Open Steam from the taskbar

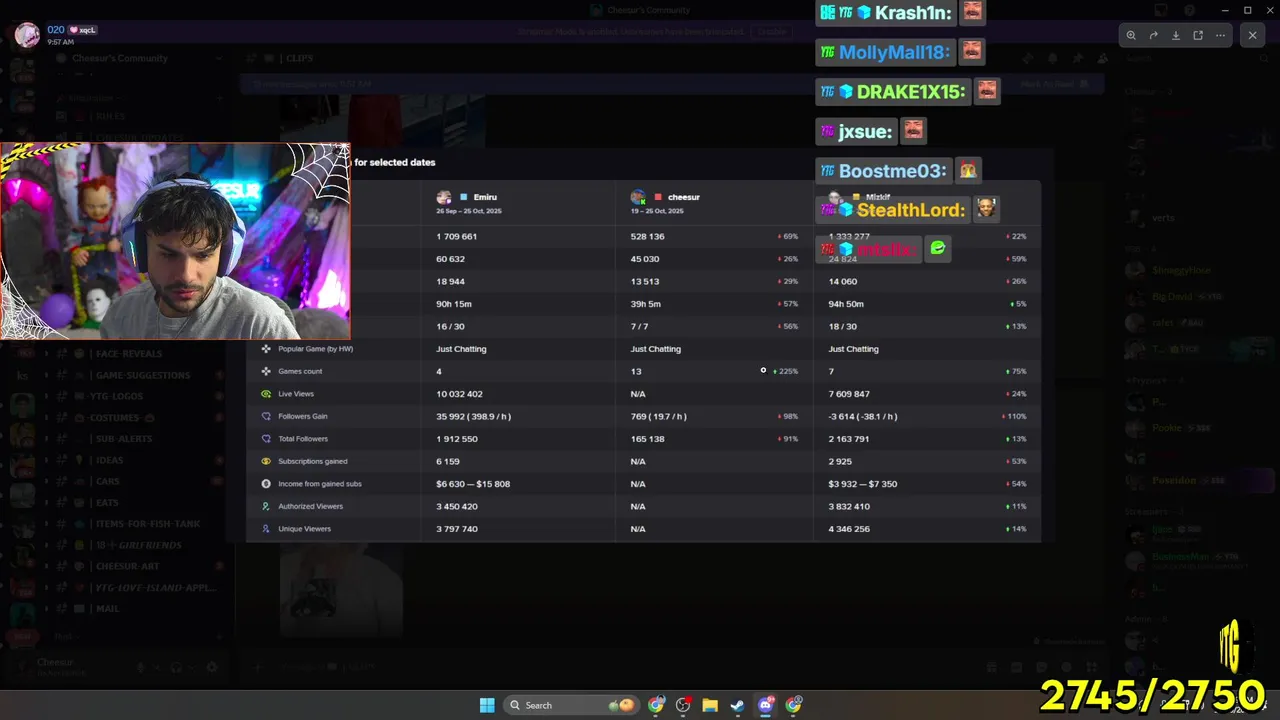pyautogui.click(x=737, y=705)
